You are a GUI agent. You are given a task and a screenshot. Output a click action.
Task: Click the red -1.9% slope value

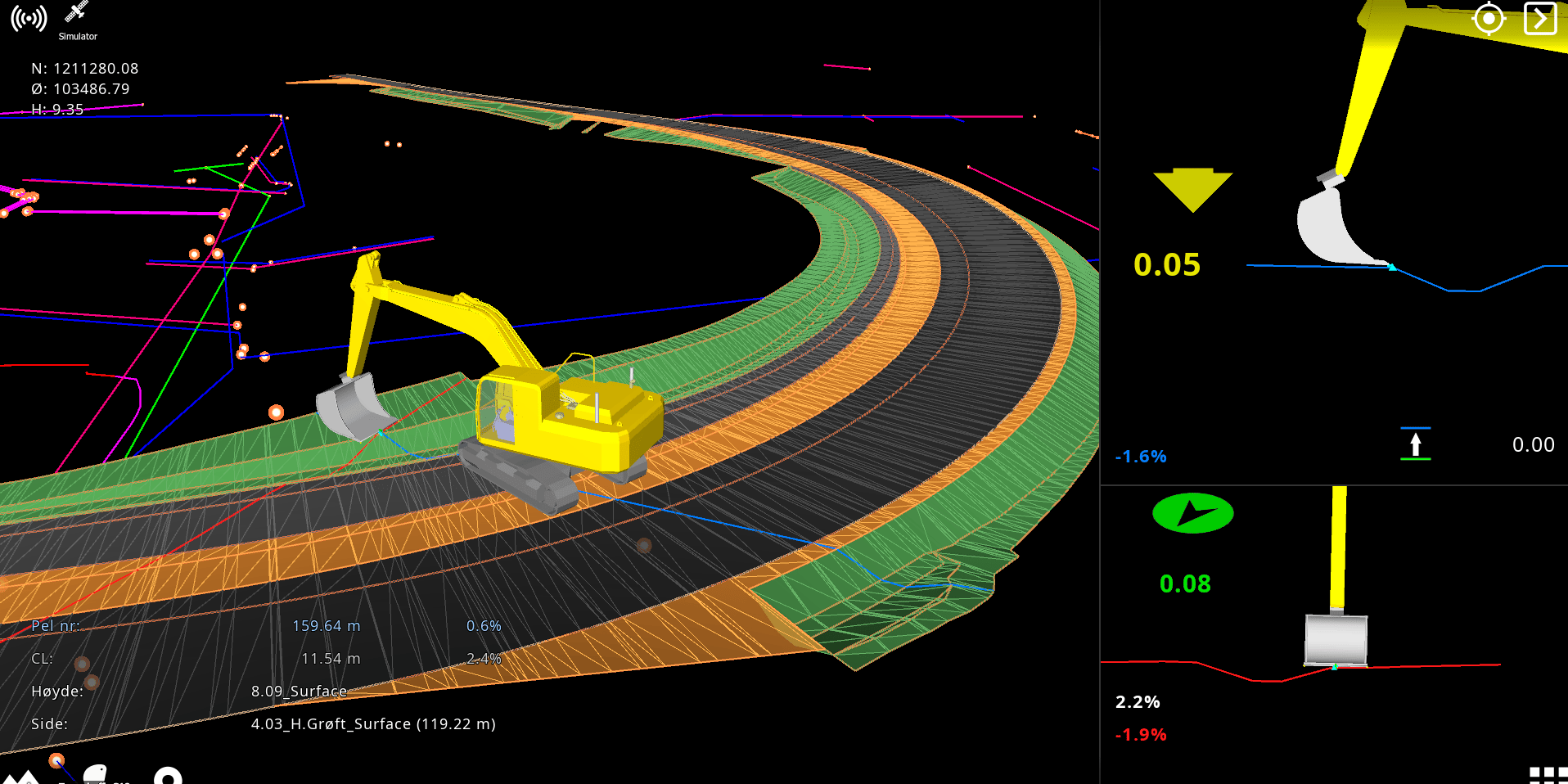tap(1141, 735)
